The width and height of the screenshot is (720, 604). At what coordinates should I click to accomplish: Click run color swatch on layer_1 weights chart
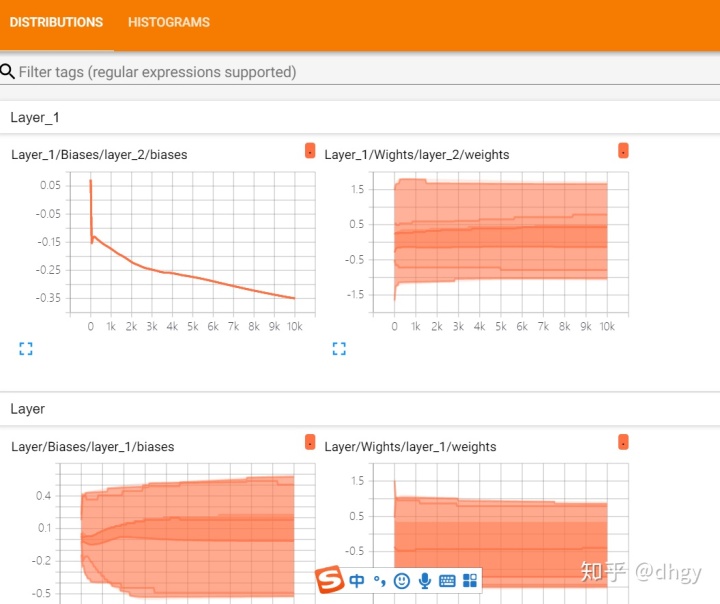point(623,442)
